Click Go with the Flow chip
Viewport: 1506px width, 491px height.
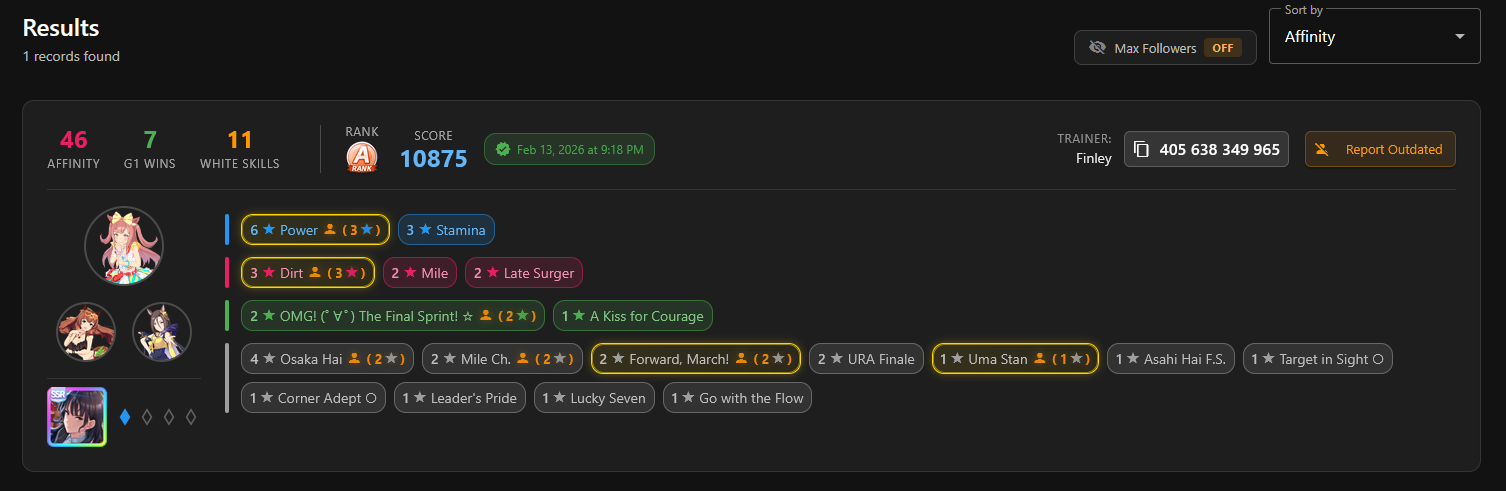[738, 398]
